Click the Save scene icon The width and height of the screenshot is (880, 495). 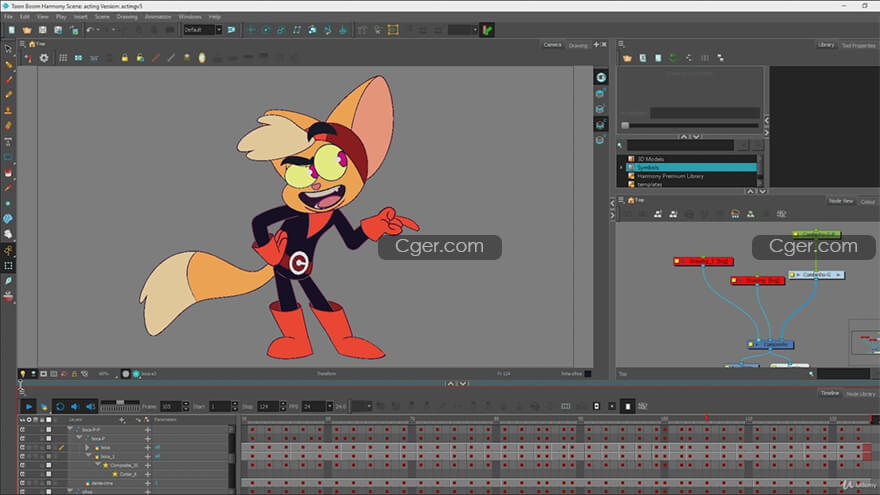click(43, 30)
